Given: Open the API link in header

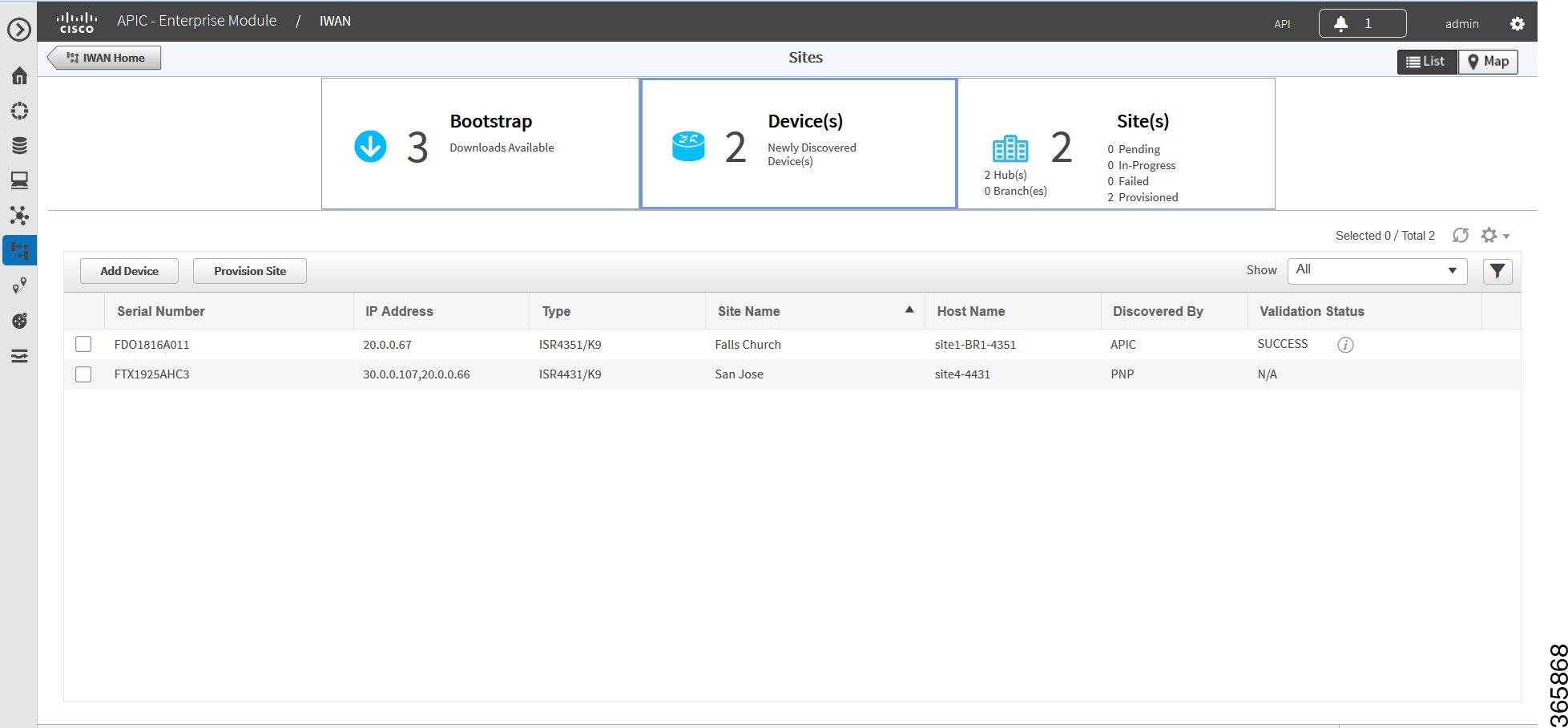Looking at the screenshot, I should 1282,24.
